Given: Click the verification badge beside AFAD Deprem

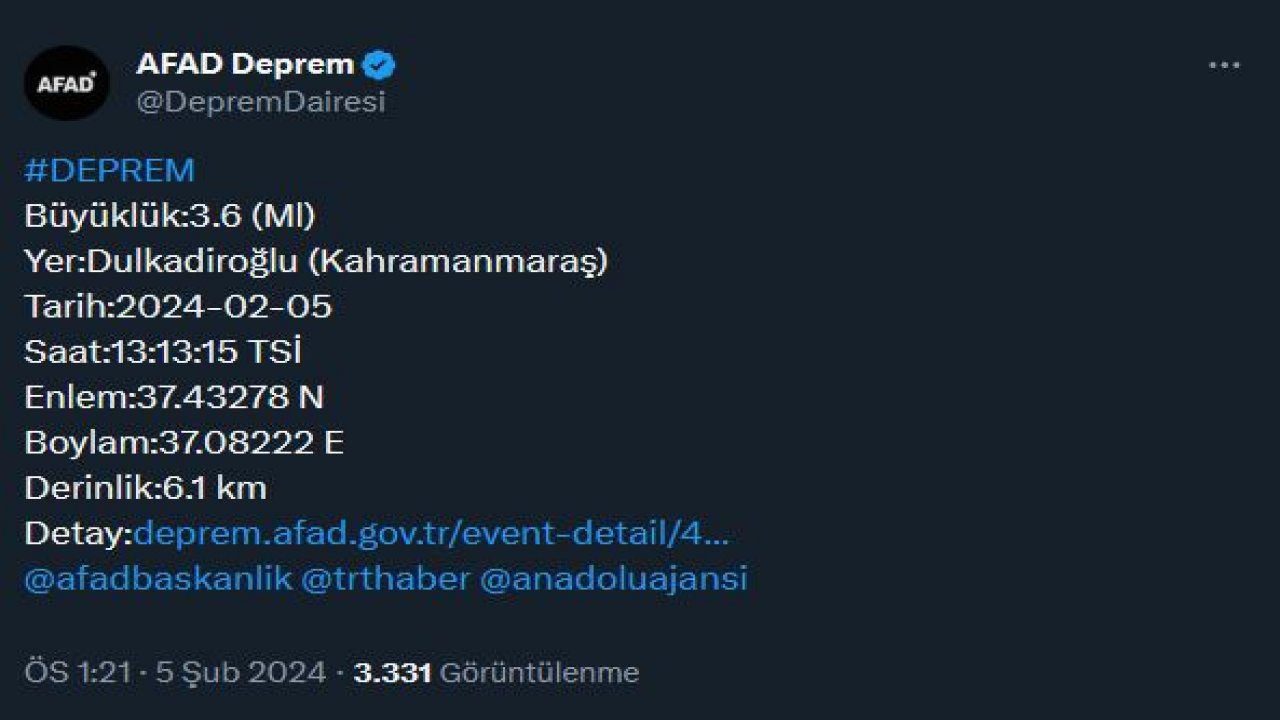Looking at the screenshot, I should [x=380, y=63].
